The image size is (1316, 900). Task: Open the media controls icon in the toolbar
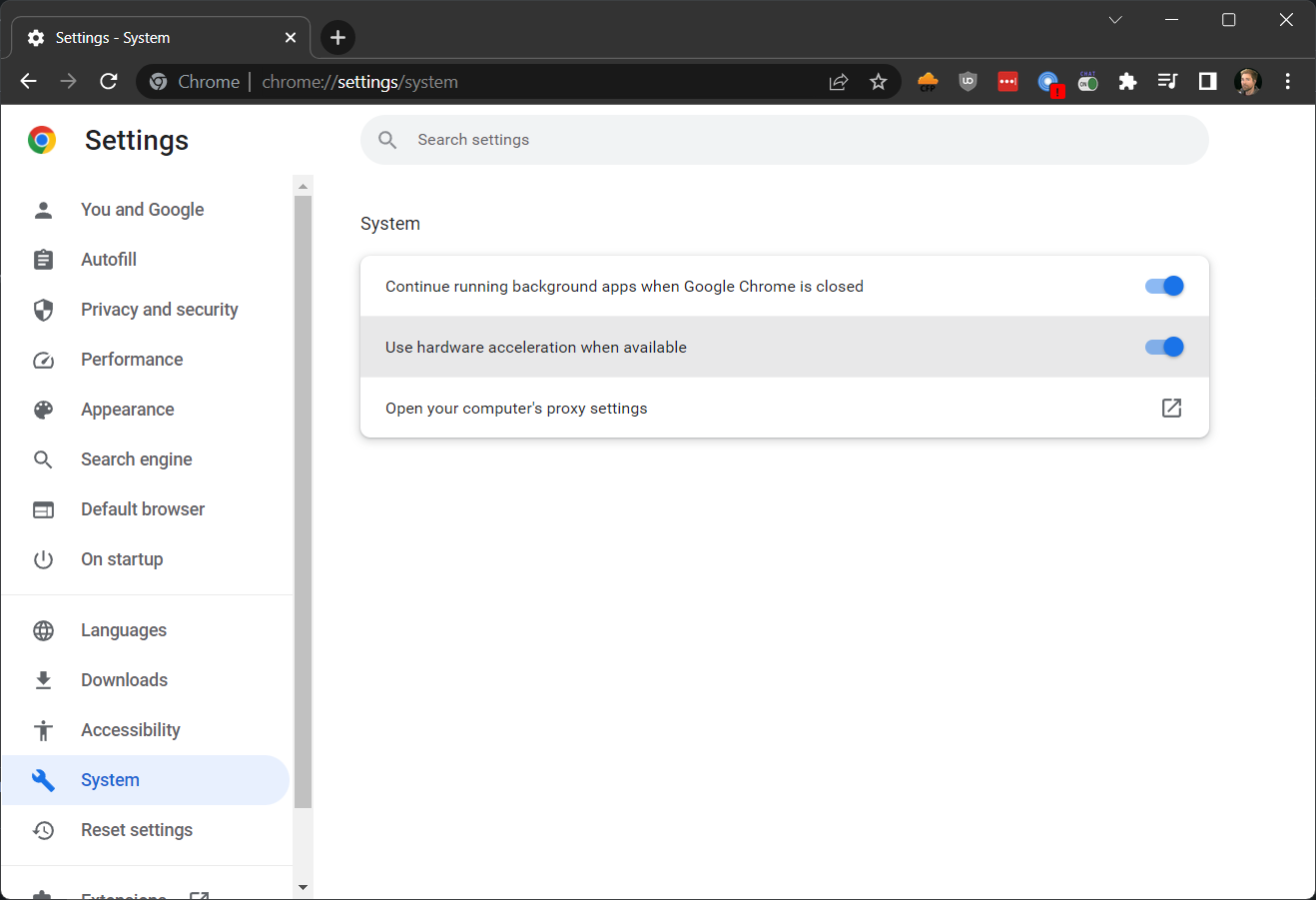1167,82
